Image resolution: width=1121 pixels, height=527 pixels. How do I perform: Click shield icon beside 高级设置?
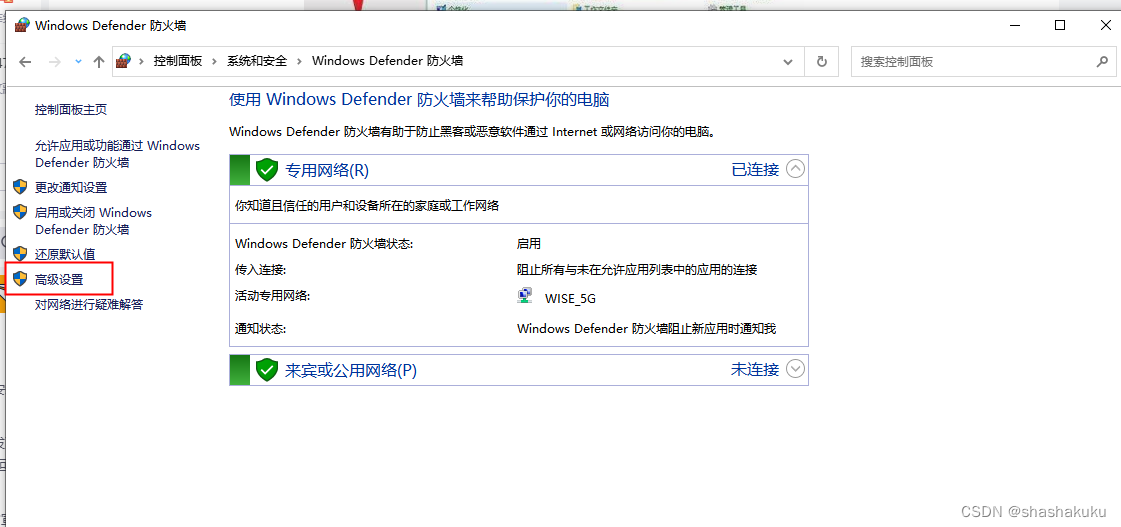20,279
